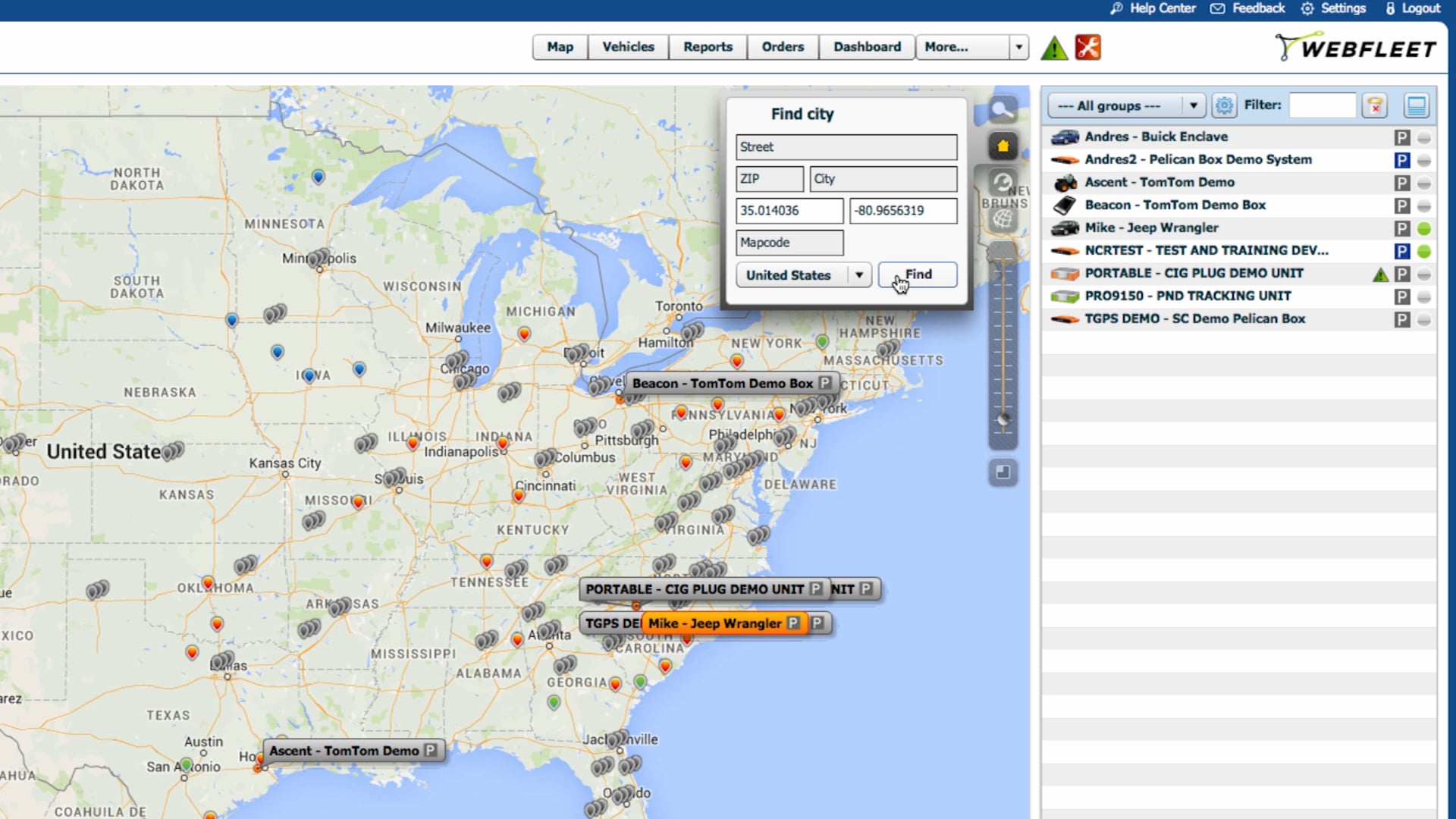This screenshot has width=1456, height=819.
Task: Open Settings in the top bar
Action: [1333, 8]
